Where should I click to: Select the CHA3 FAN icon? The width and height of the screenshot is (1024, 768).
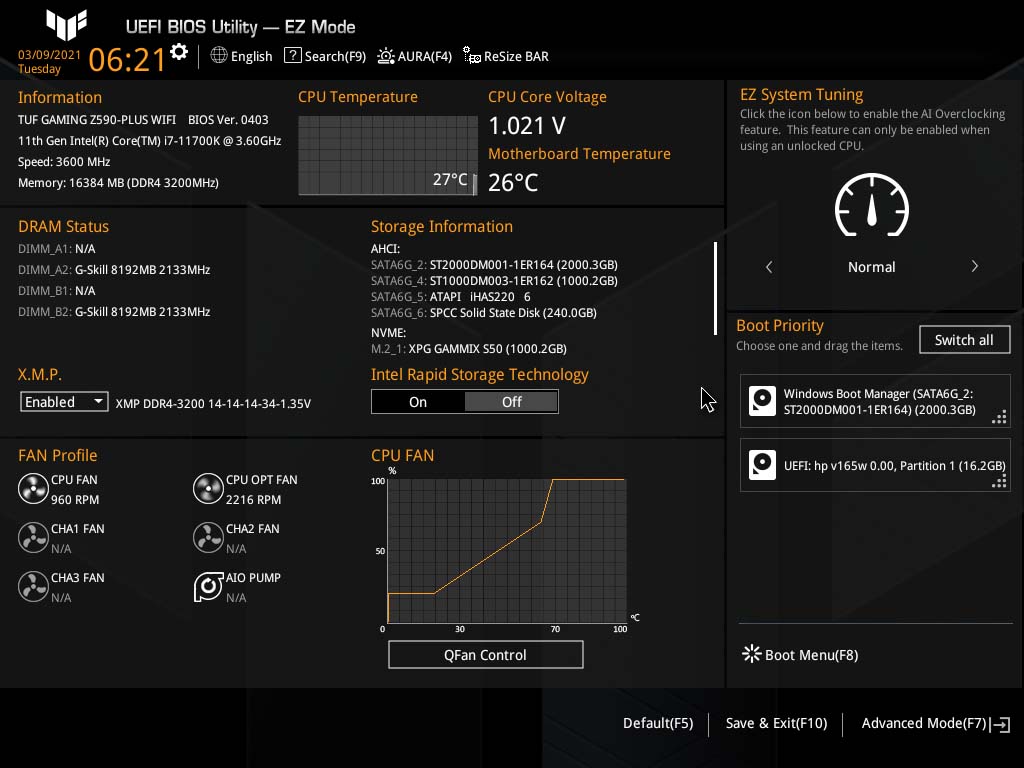pyautogui.click(x=33, y=586)
